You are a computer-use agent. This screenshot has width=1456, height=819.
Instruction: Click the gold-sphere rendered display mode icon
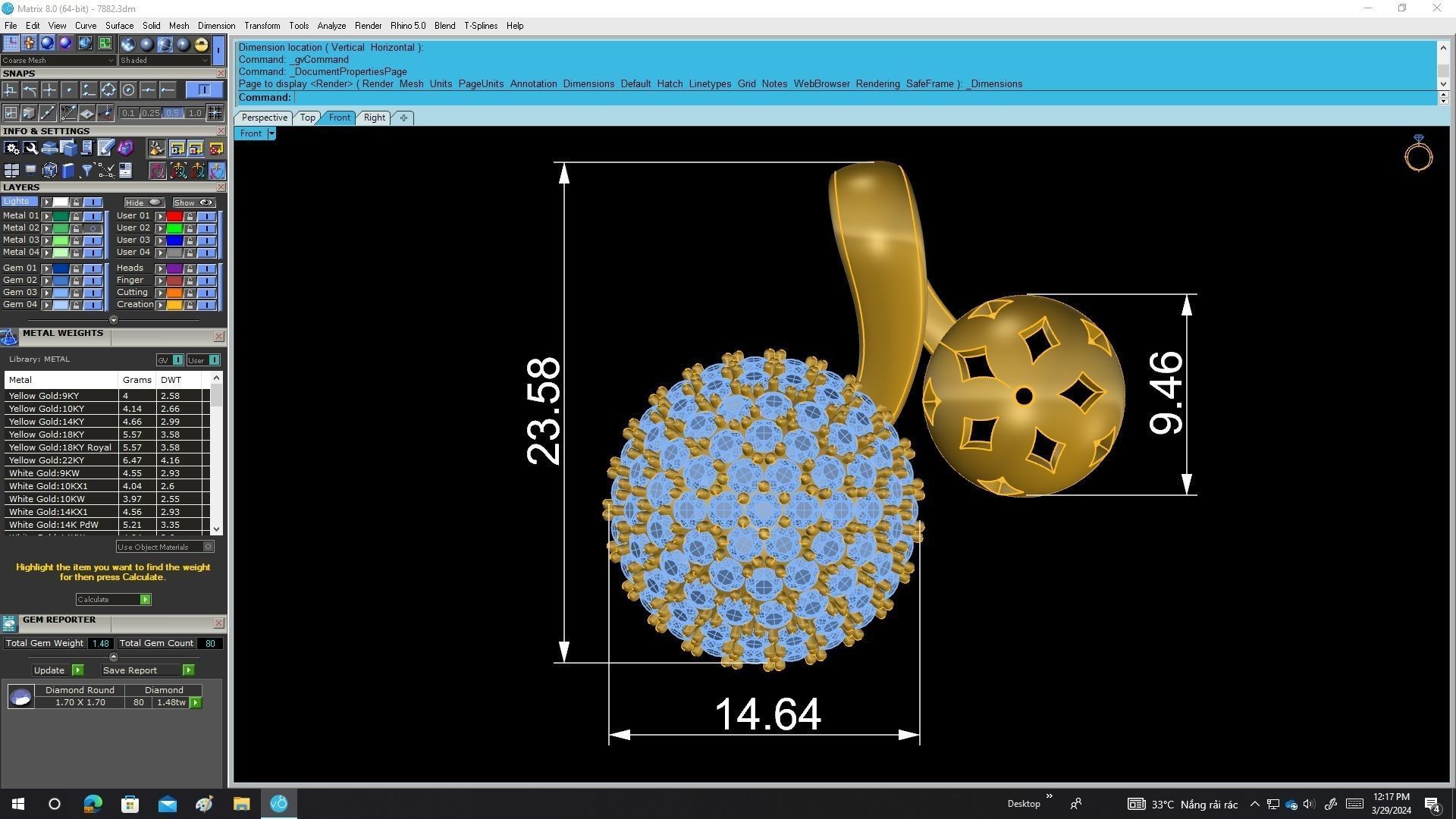click(201, 44)
